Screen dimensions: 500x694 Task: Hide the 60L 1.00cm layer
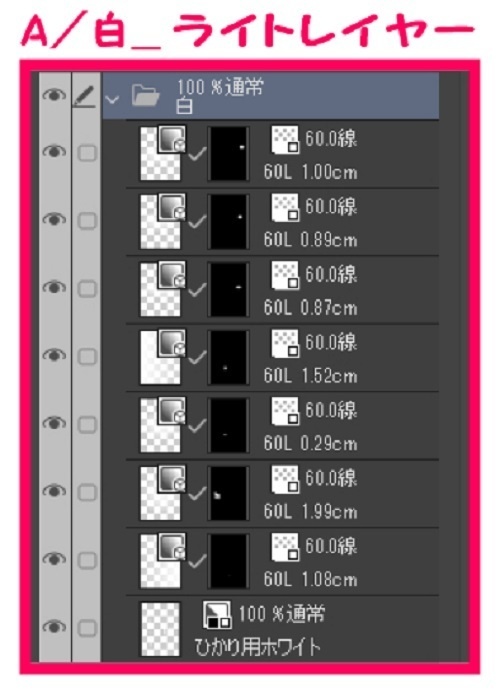pyautogui.click(x=54, y=151)
